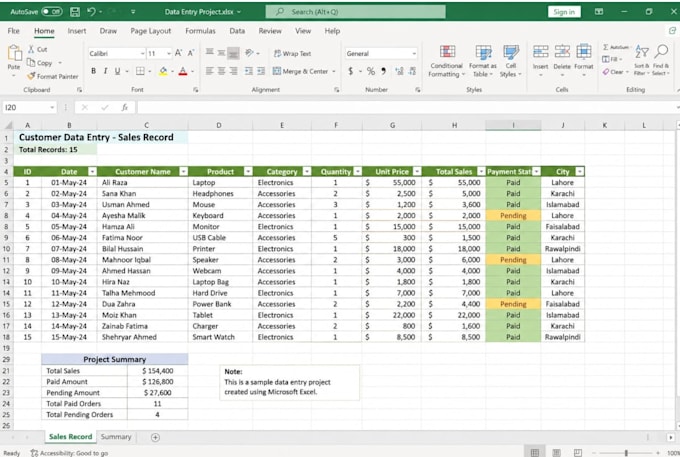Increase font size with larger A icon

[179, 53]
